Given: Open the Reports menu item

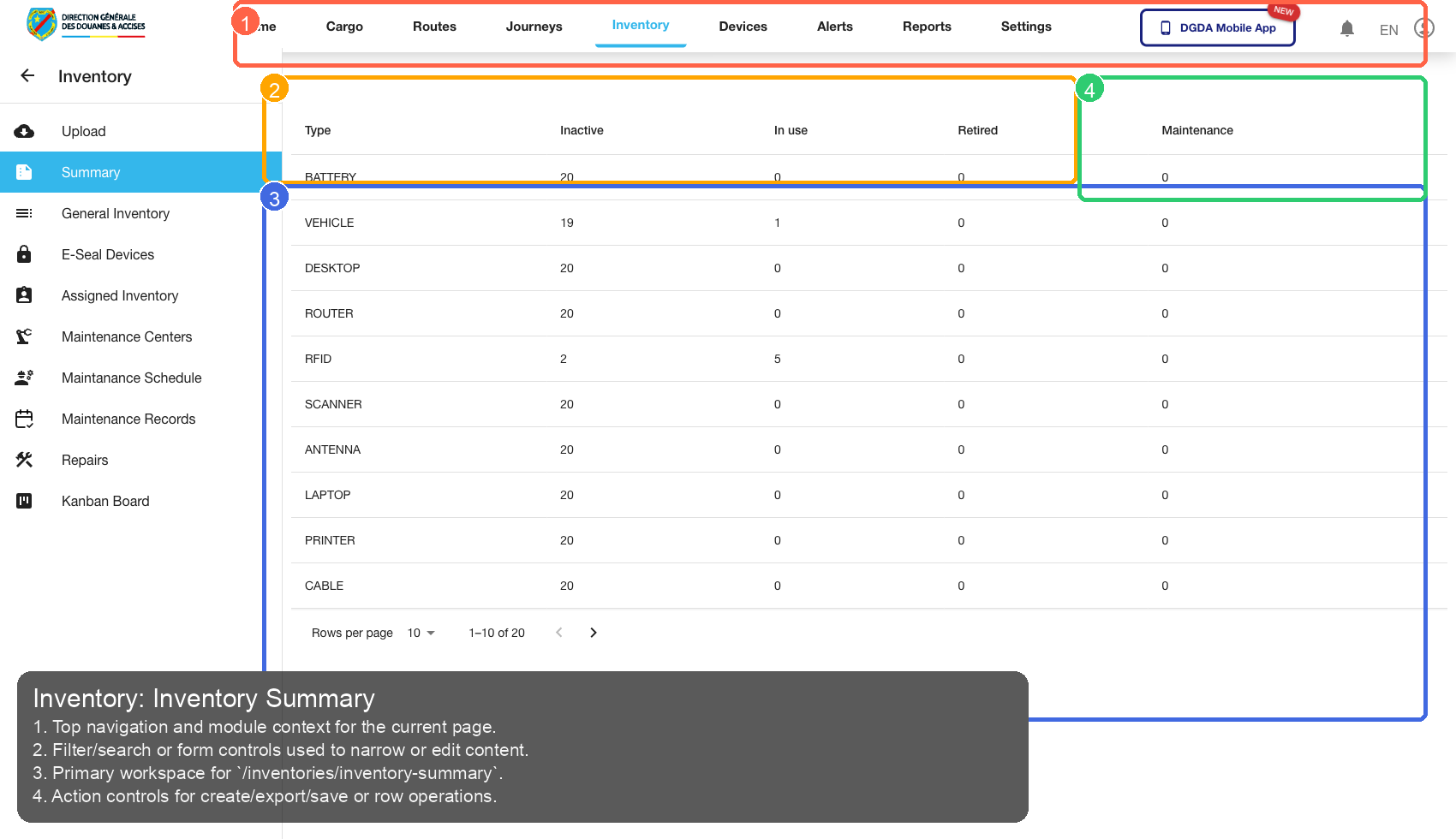Looking at the screenshot, I should (x=927, y=27).
